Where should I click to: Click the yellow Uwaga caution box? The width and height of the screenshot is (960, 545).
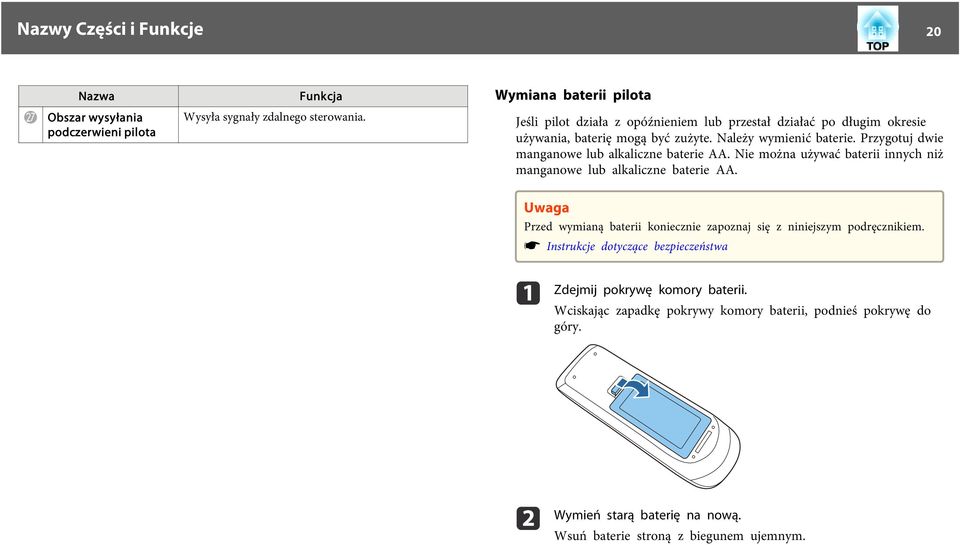(729, 227)
